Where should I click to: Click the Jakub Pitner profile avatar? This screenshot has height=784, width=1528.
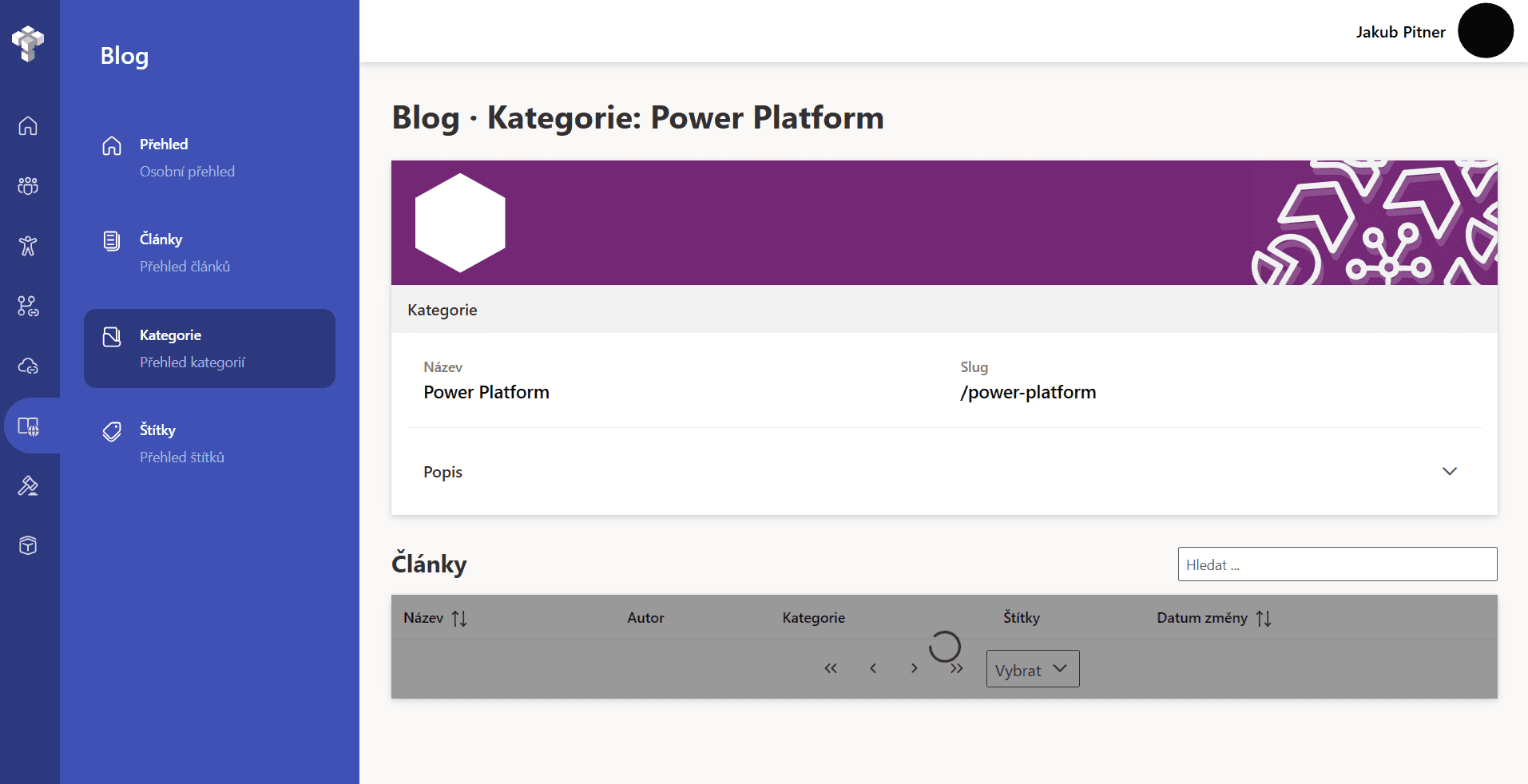pos(1485,31)
